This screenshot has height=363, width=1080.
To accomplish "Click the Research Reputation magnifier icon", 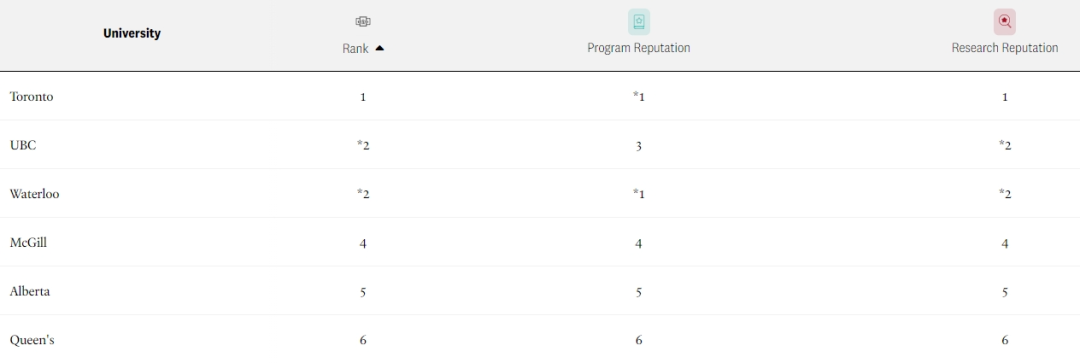I will [1004, 22].
